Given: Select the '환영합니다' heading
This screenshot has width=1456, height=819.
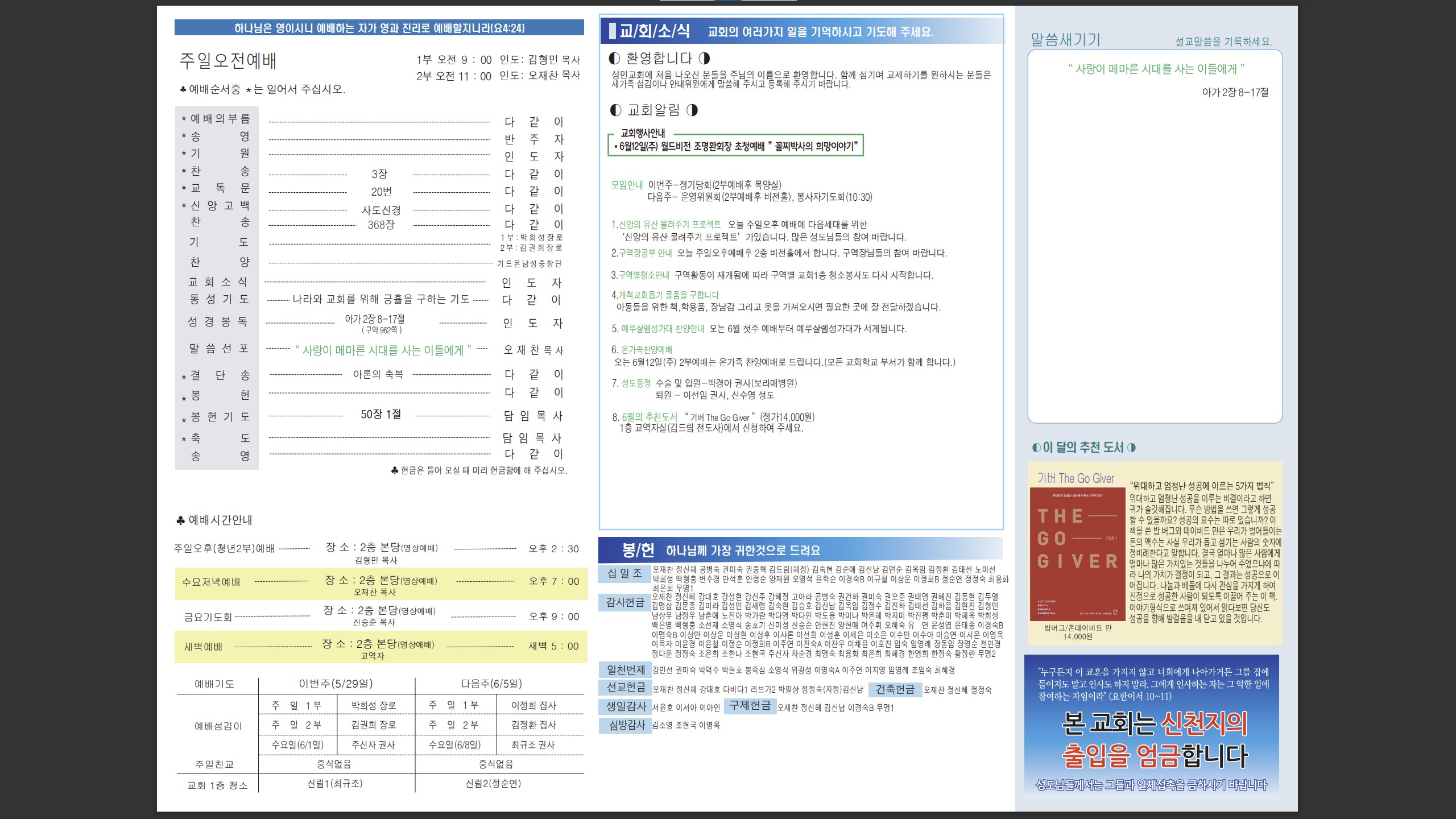Looking at the screenshot, I should 659,58.
